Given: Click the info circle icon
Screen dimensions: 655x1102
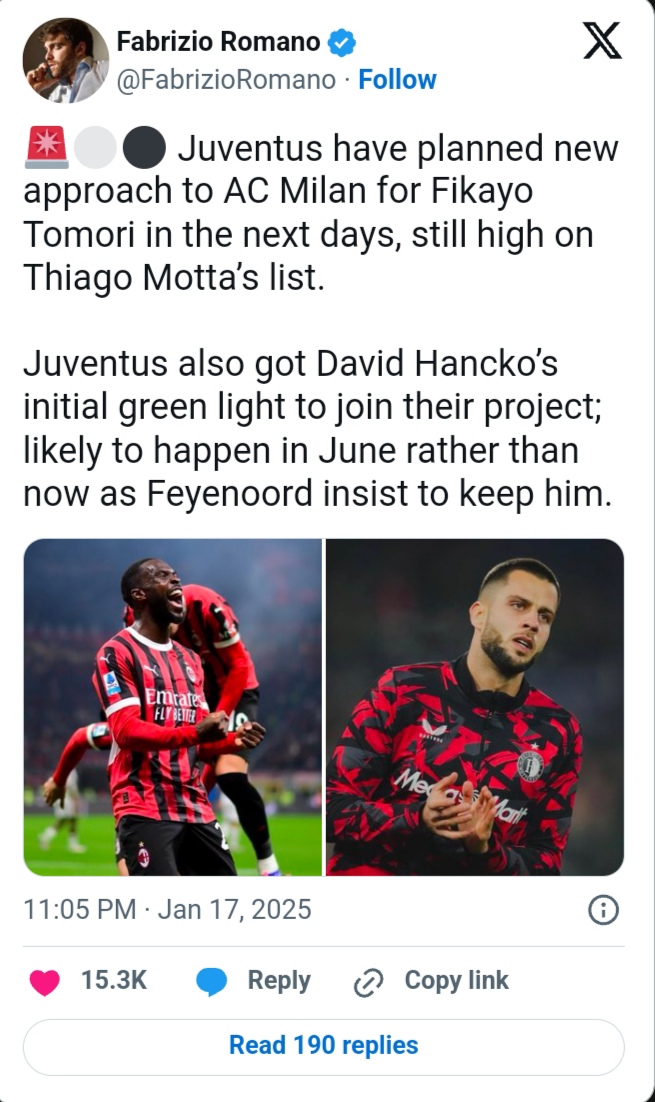Looking at the screenshot, I should [604, 910].
